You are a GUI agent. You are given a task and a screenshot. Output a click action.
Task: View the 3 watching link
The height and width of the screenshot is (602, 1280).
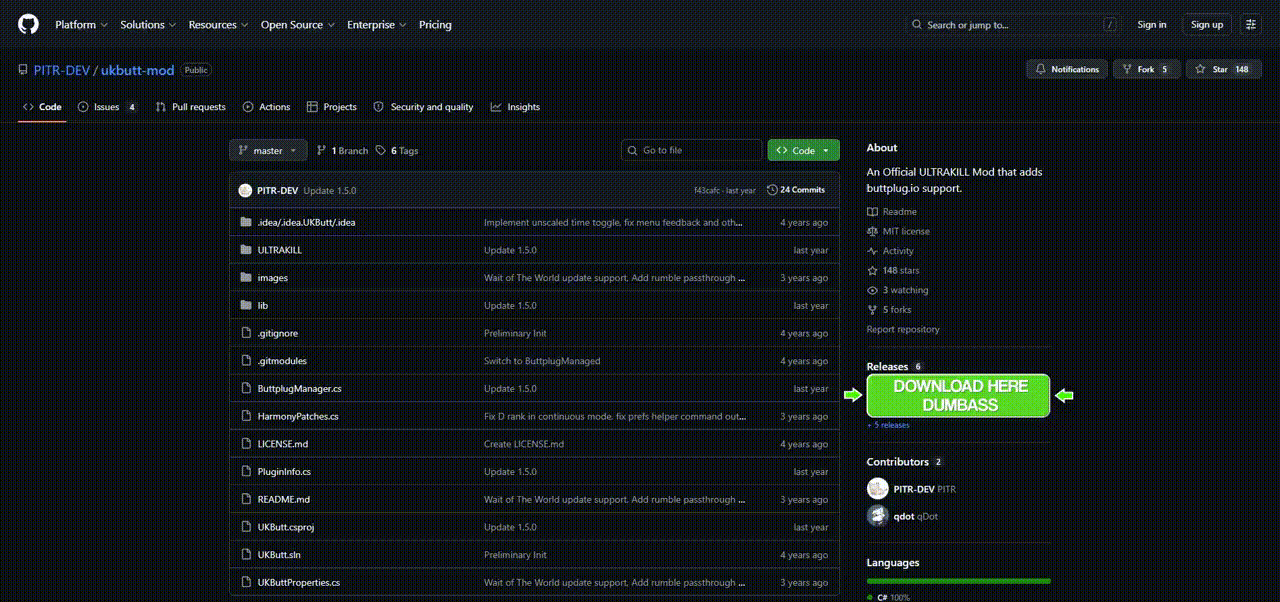[x=897, y=290]
